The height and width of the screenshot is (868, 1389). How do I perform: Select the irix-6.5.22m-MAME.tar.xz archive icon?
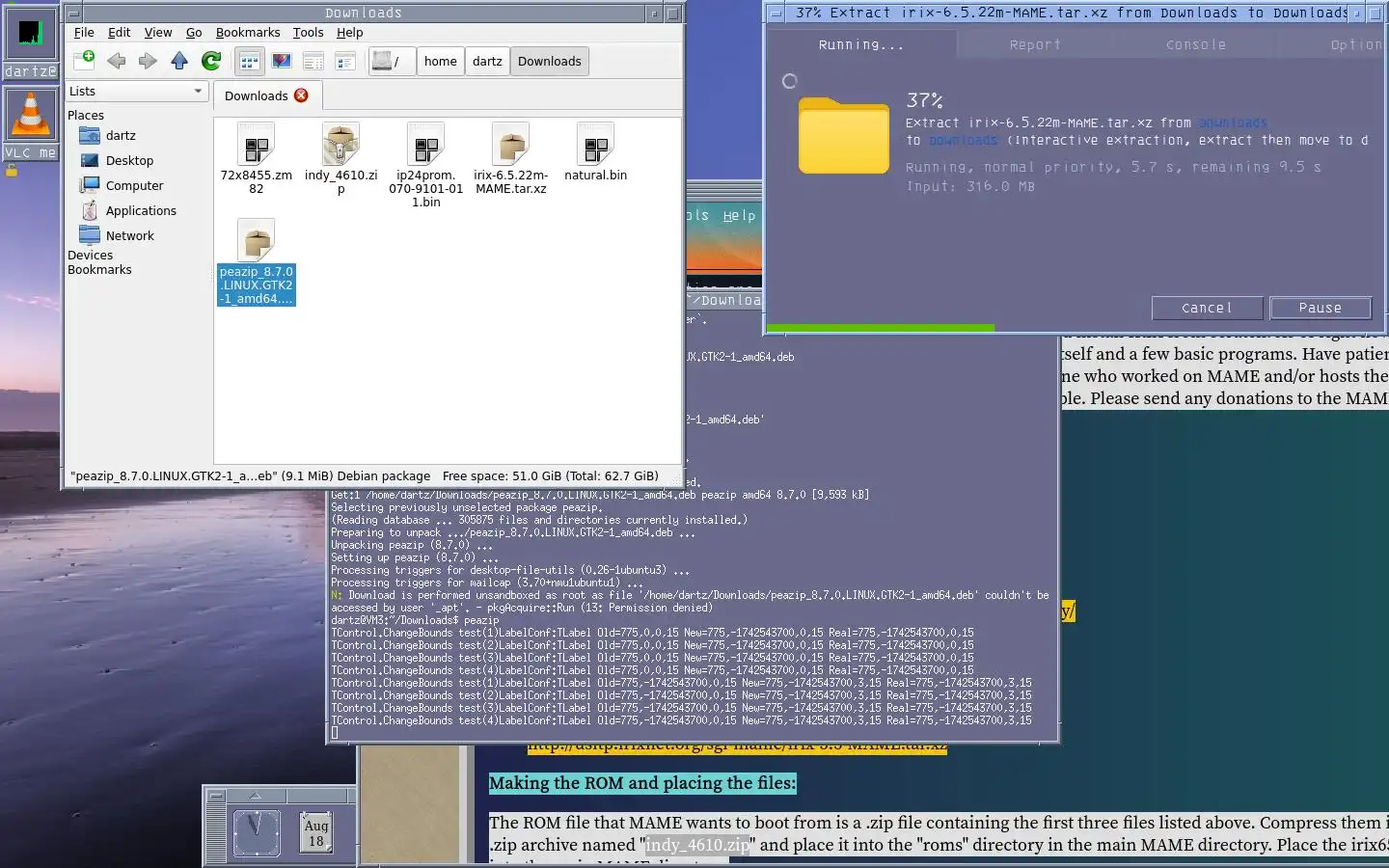pyautogui.click(x=510, y=146)
